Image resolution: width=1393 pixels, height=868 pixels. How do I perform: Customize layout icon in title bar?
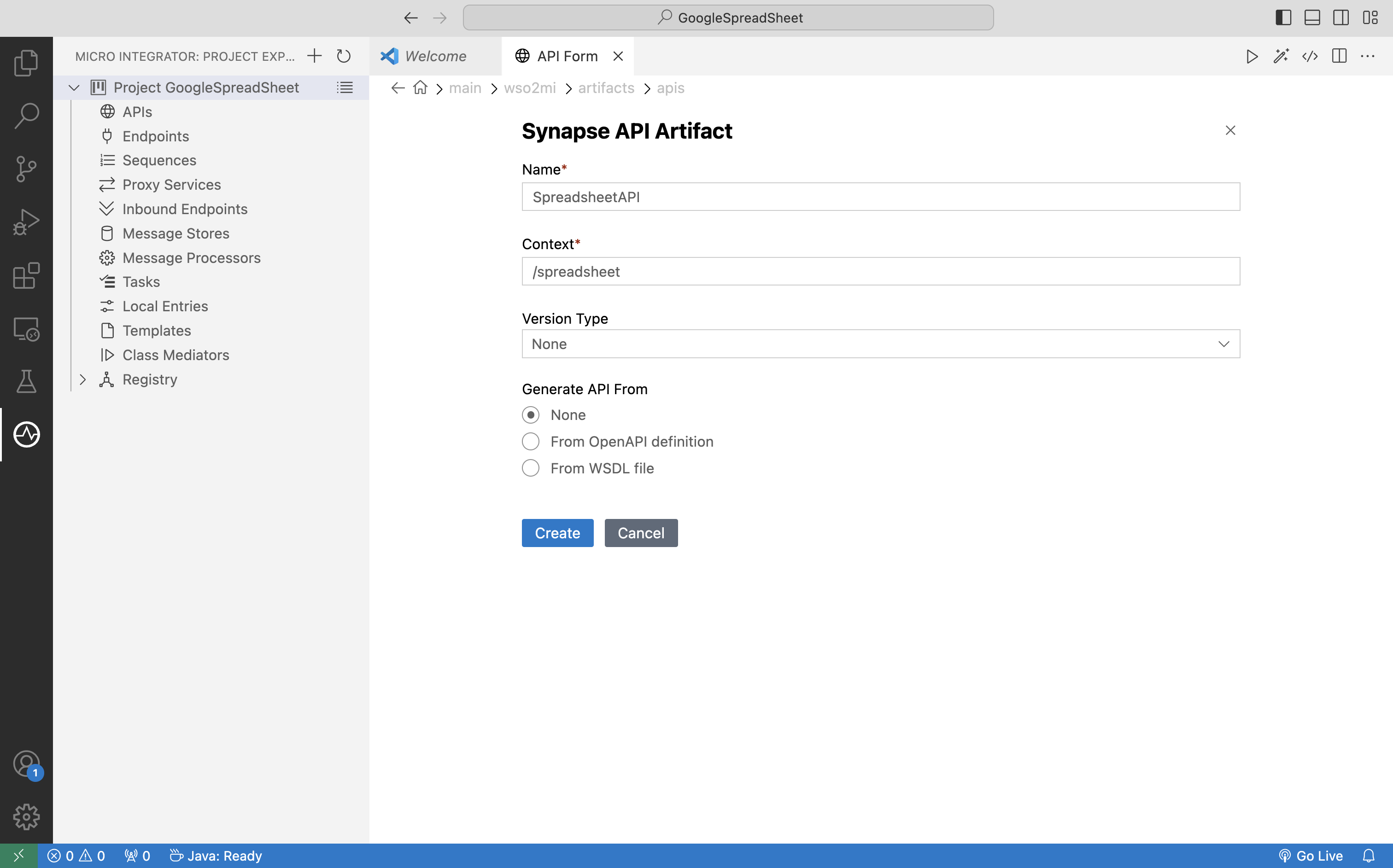(x=1370, y=18)
